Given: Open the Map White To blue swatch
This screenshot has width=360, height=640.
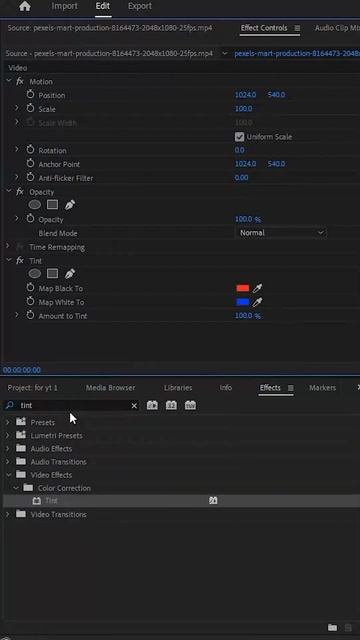Looking at the screenshot, I should coord(242,302).
